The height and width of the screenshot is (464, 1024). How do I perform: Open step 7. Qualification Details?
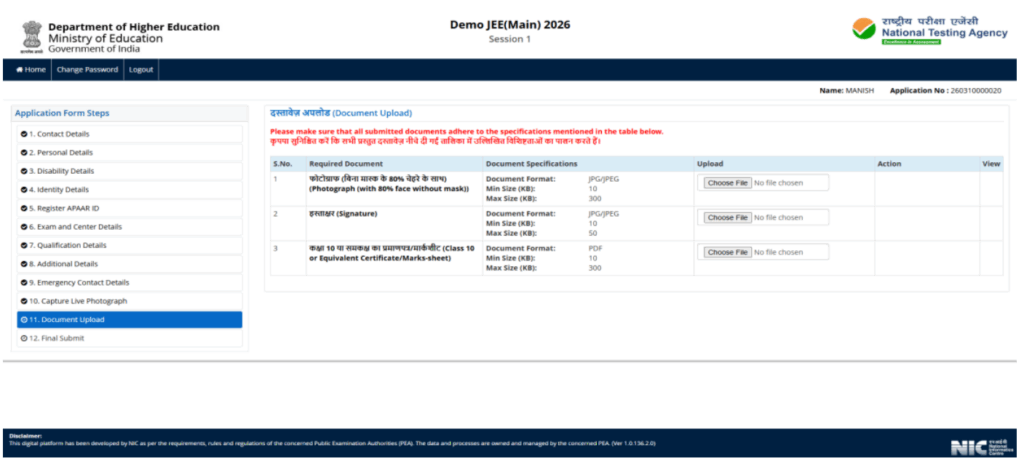[129, 245]
